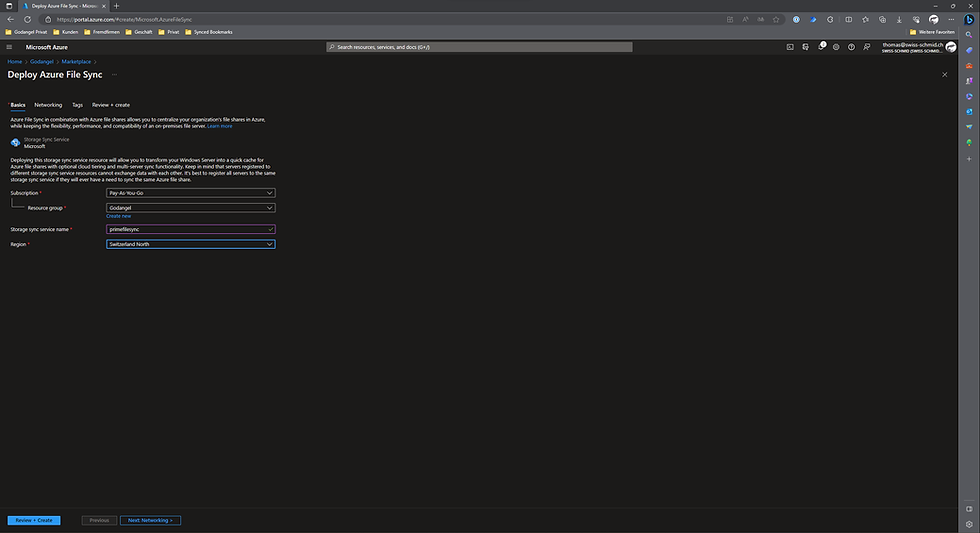Screen dimensions: 980x533
Task: Click the Deploy Azure File Sync browser tab
Action: [64, 6]
